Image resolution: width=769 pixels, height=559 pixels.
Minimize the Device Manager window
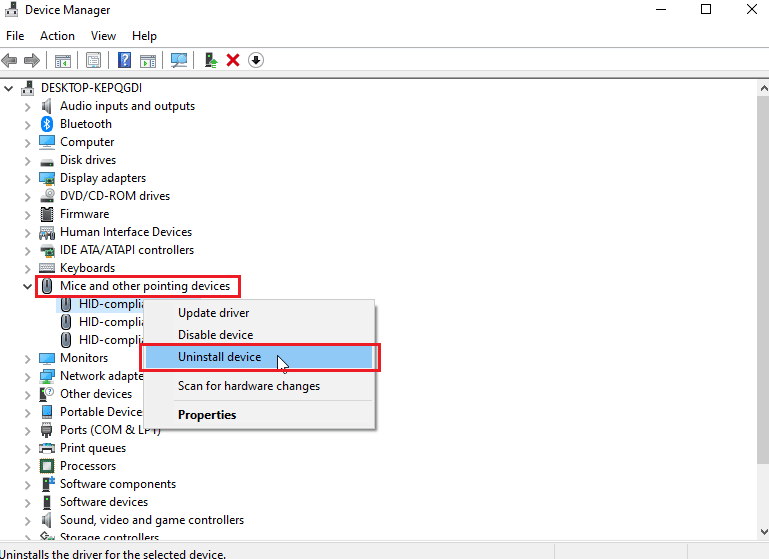point(661,9)
